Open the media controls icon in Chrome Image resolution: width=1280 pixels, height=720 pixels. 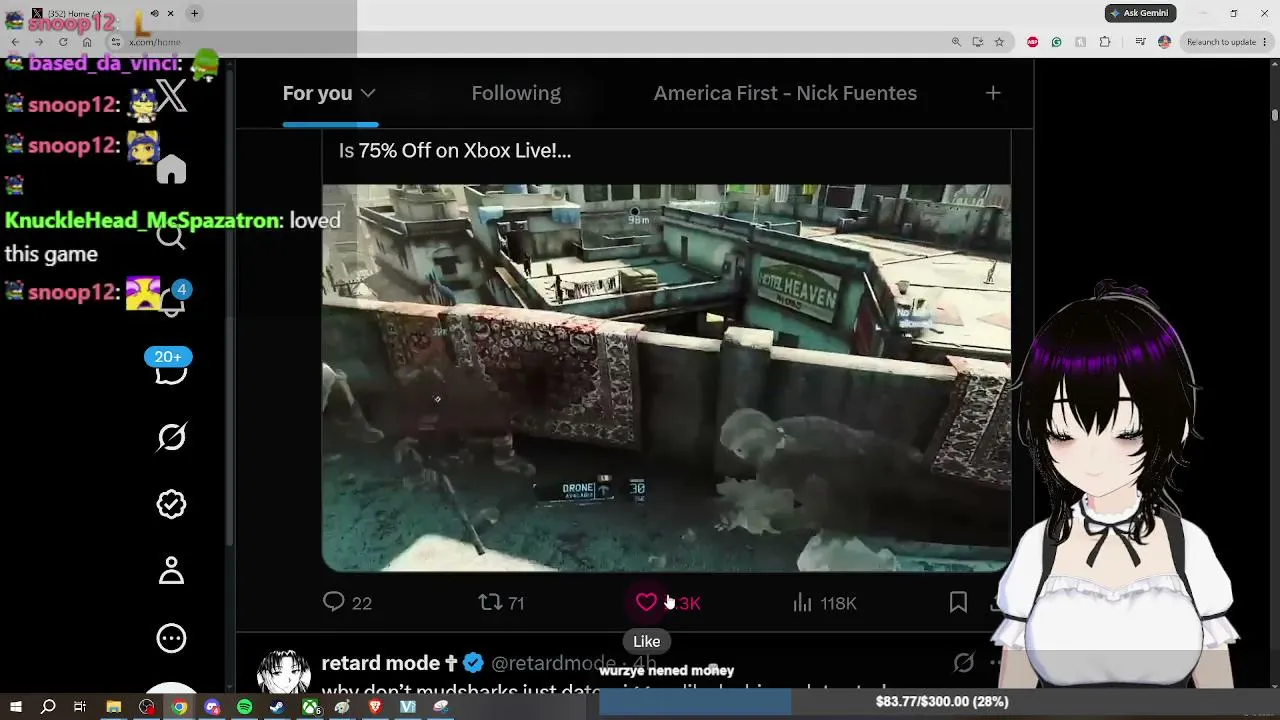click(x=1139, y=42)
